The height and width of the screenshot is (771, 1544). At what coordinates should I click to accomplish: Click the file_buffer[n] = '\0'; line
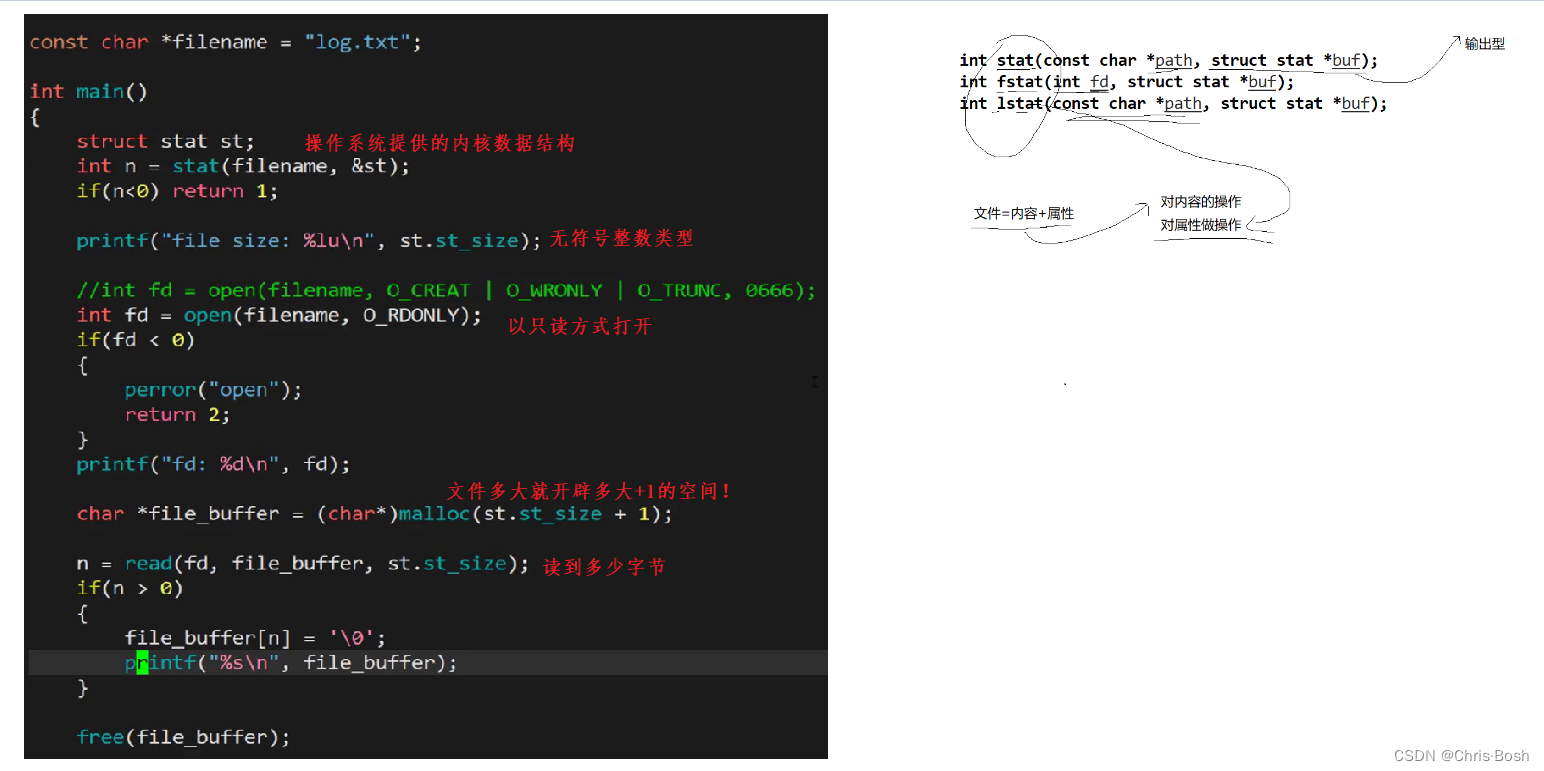click(255, 638)
